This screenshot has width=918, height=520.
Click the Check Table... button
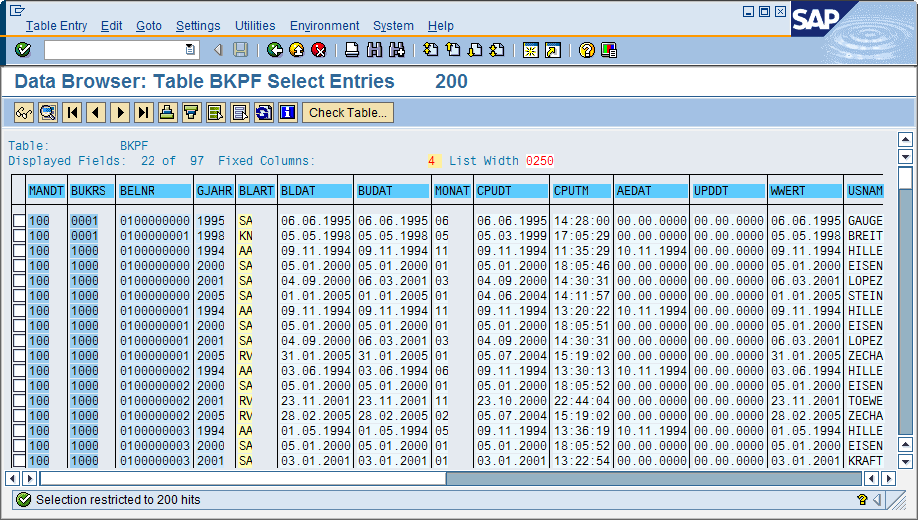point(347,113)
